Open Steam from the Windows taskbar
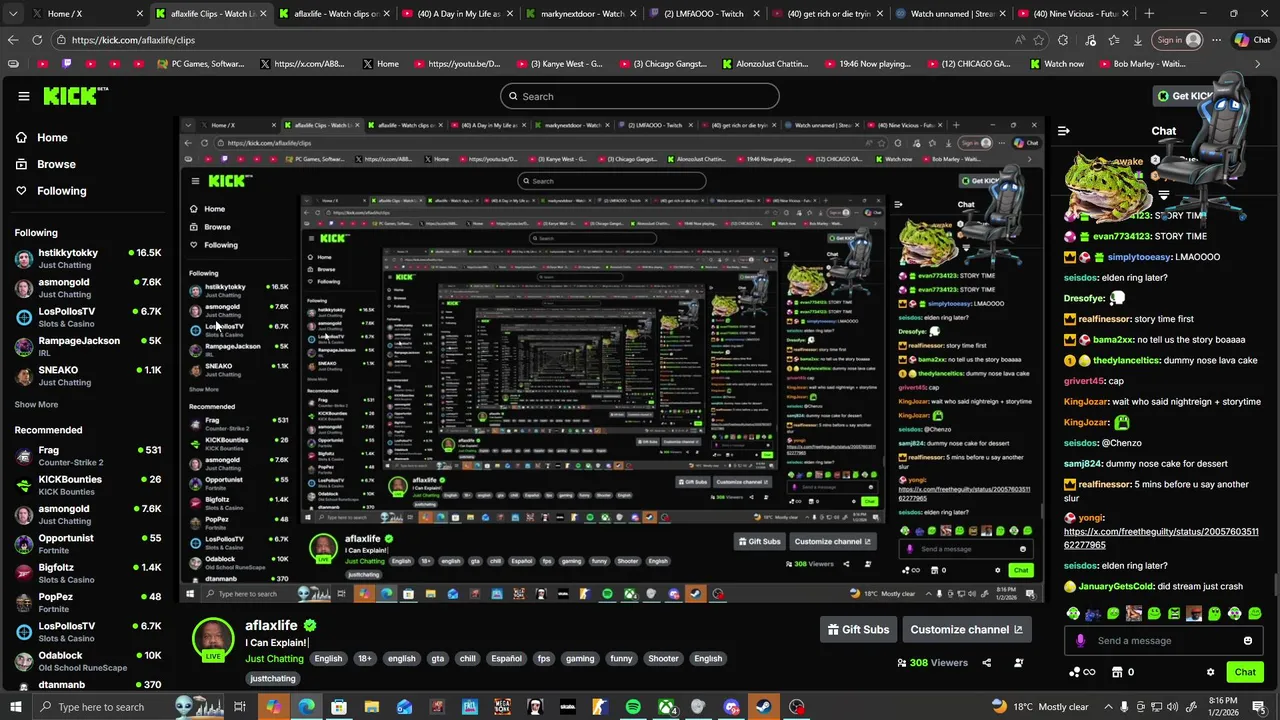 (764, 707)
